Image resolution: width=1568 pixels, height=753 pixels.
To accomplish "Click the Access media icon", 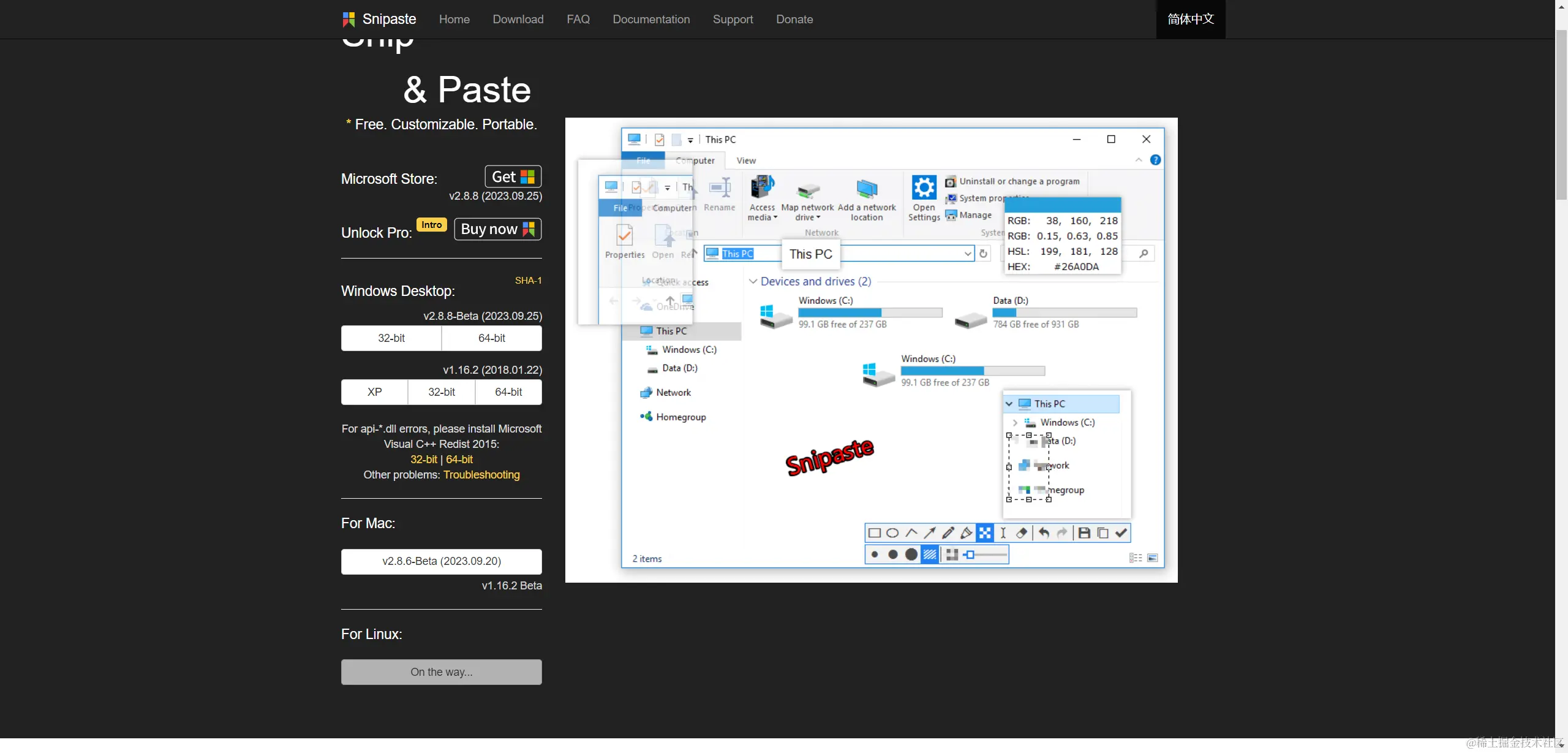I will (x=763, y=187).
